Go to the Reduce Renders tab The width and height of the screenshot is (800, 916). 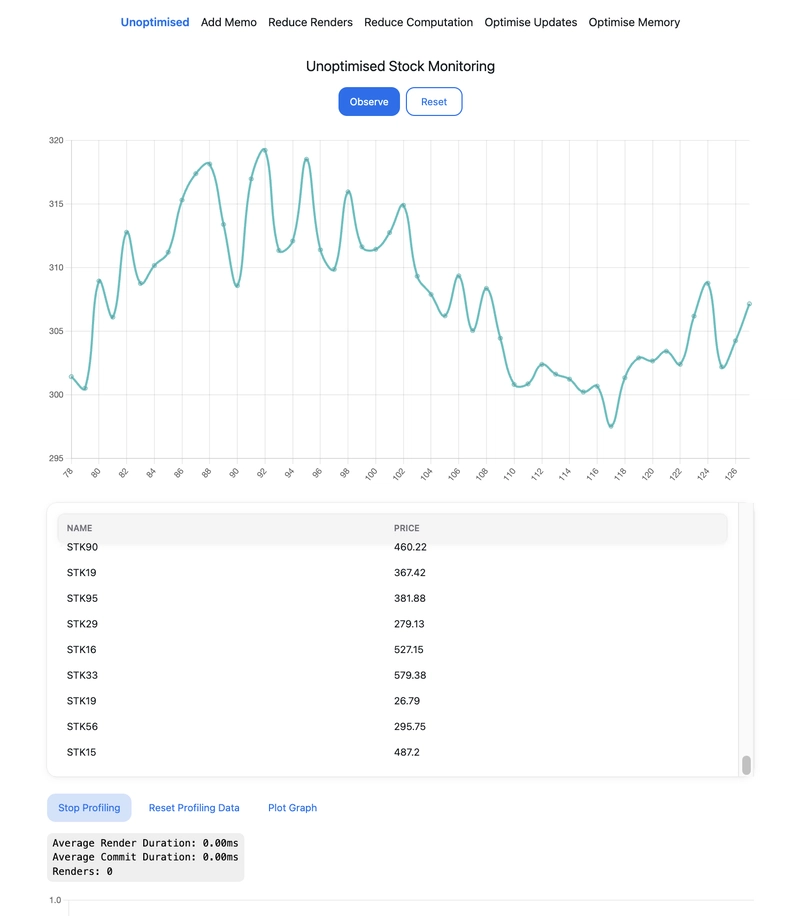coord(310,22)
